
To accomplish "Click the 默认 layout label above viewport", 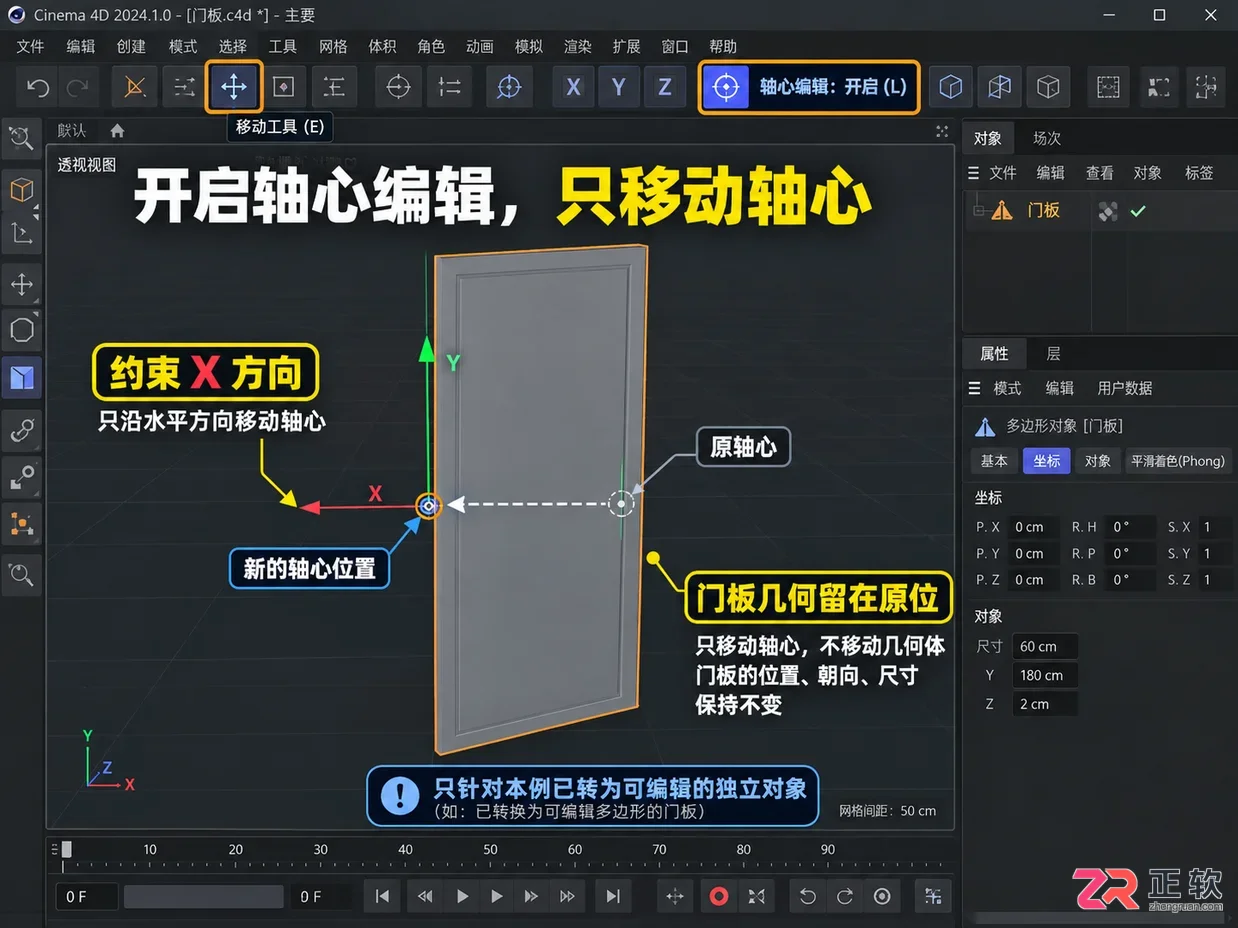I will click(x=72, y=131).
